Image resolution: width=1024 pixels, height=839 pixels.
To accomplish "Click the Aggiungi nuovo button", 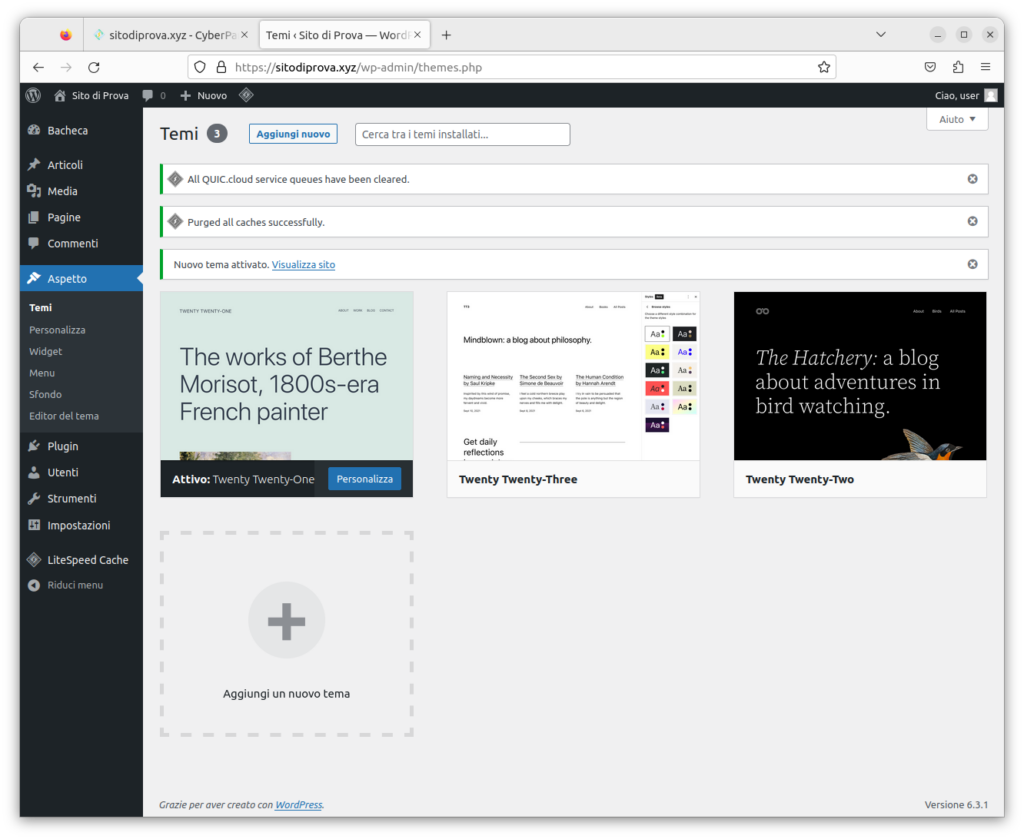I will [x=293, y=134].
